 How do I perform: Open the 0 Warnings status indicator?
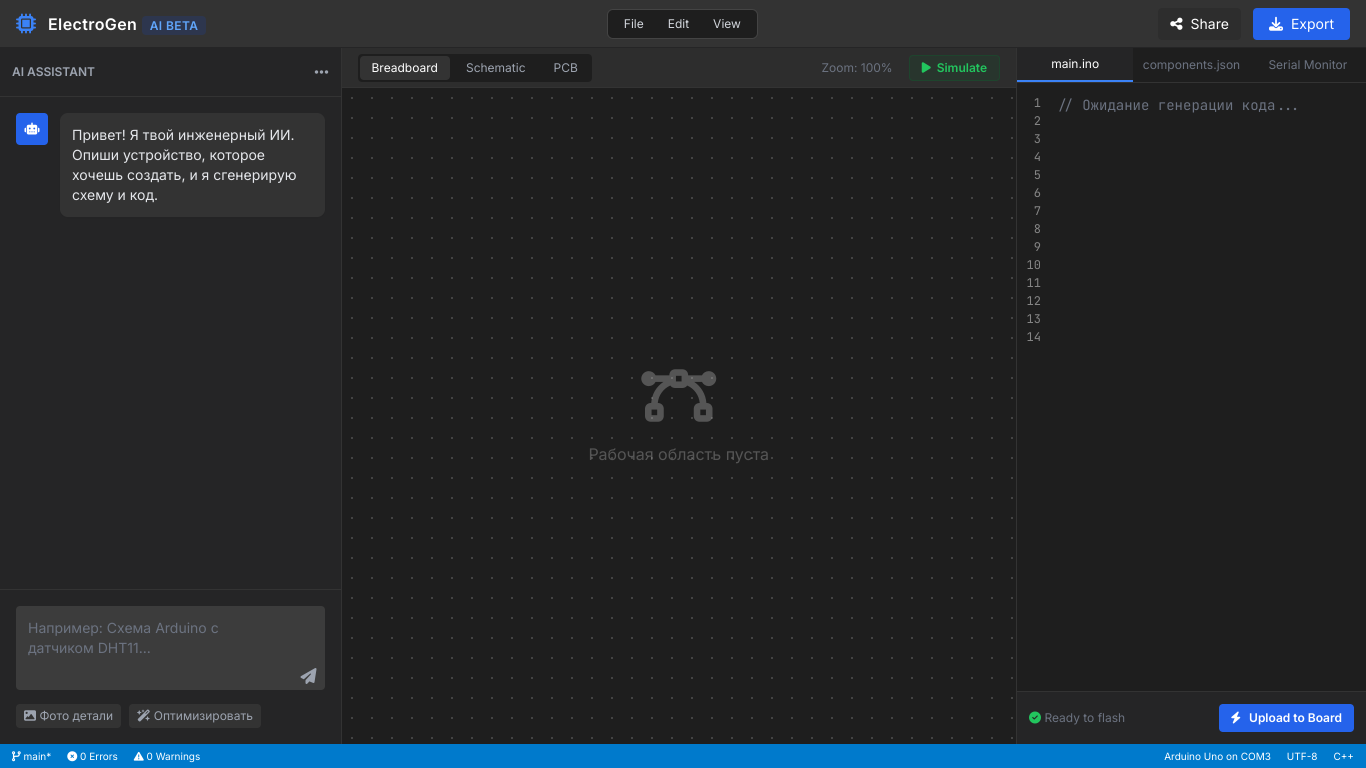167,756
